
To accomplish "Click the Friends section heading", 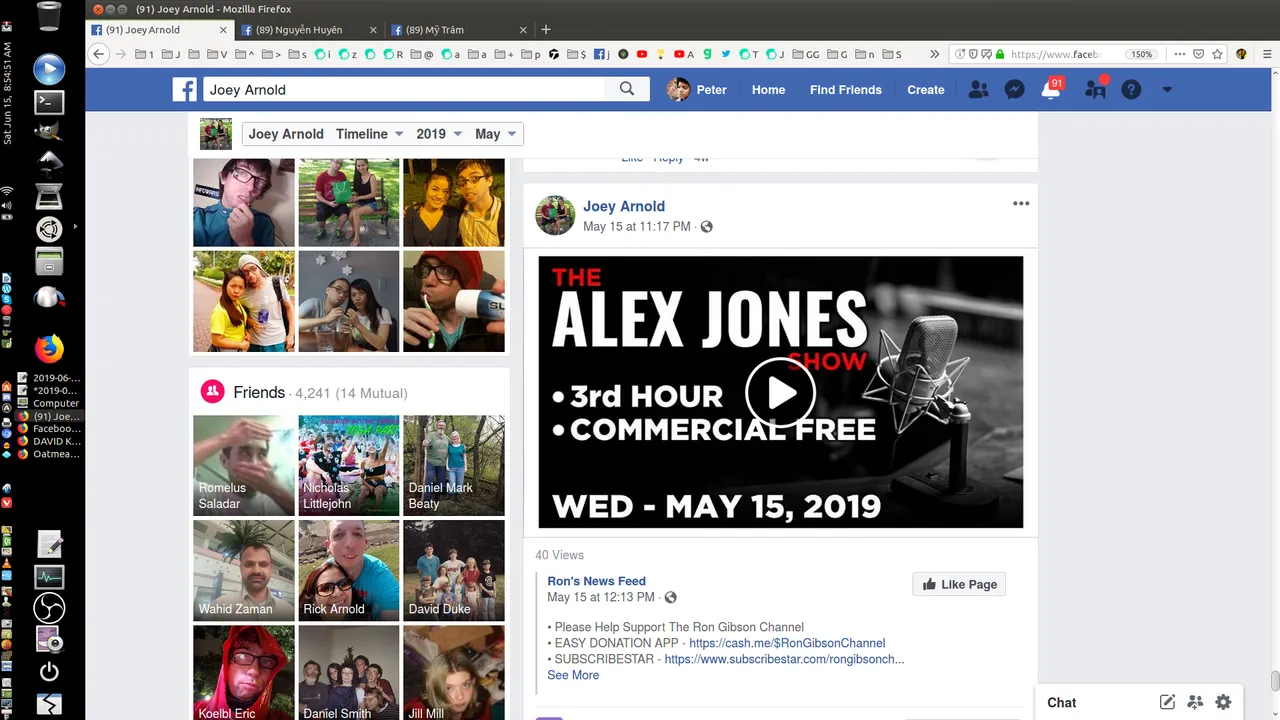I will (x=259, y=392).
